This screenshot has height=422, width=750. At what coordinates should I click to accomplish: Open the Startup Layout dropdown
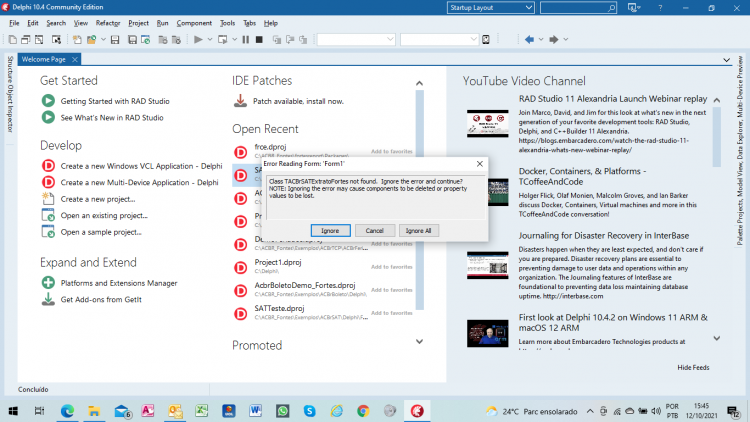(x=490, y=8)
